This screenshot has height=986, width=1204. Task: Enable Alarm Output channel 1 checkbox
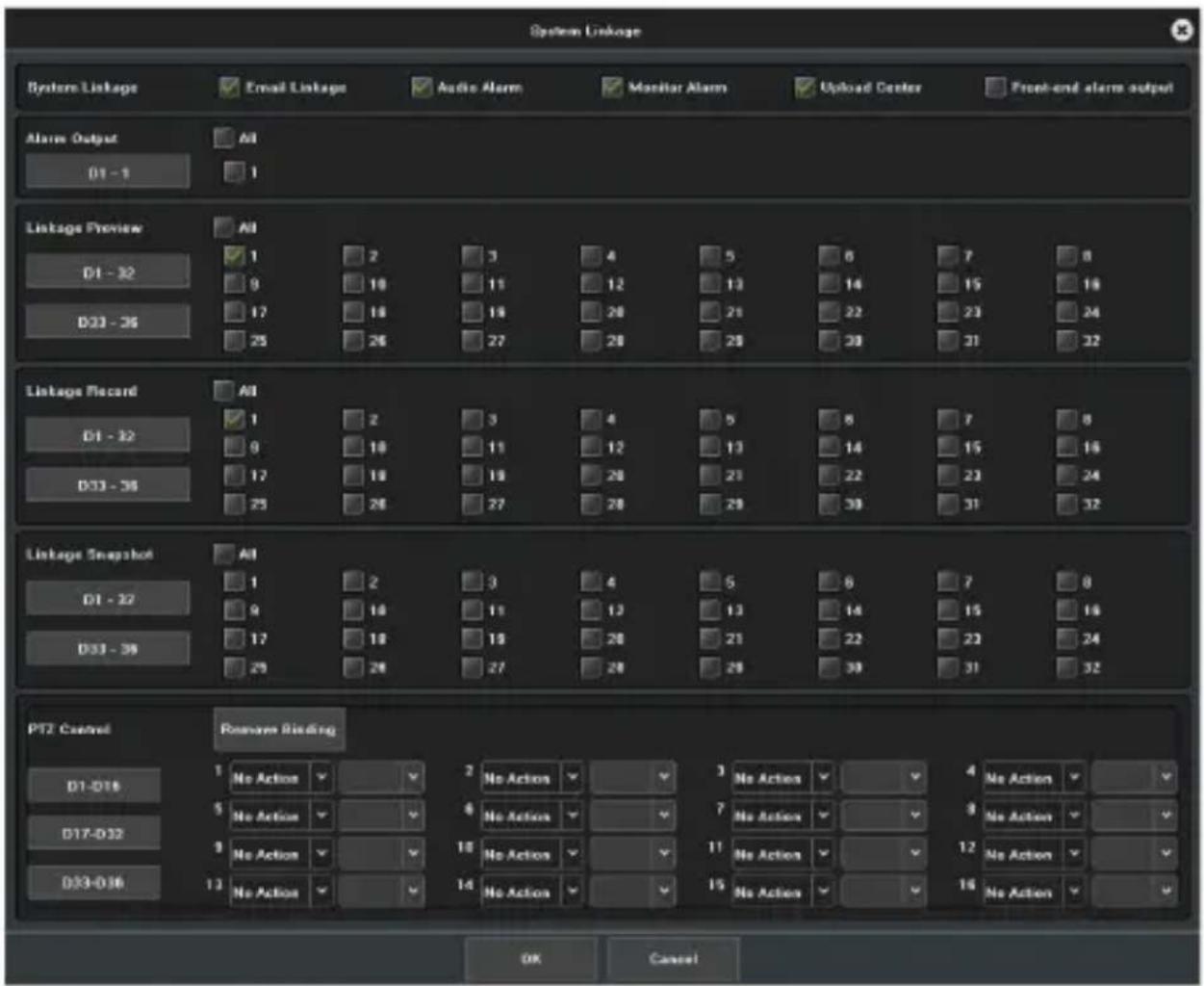point(234,172)
